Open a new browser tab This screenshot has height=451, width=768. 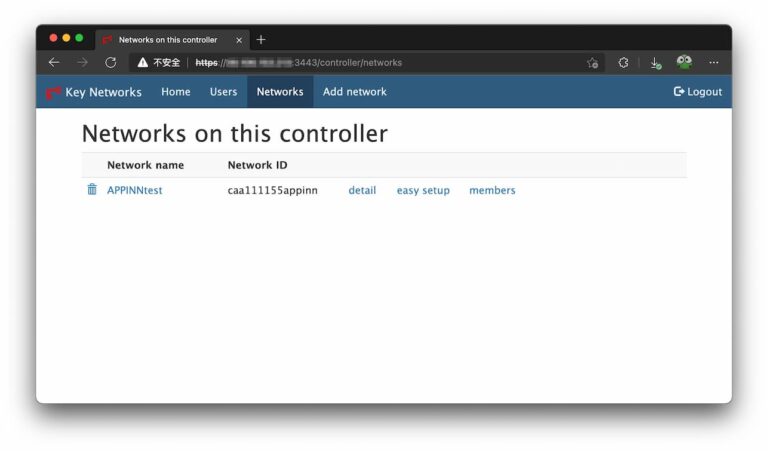point(261,40)
